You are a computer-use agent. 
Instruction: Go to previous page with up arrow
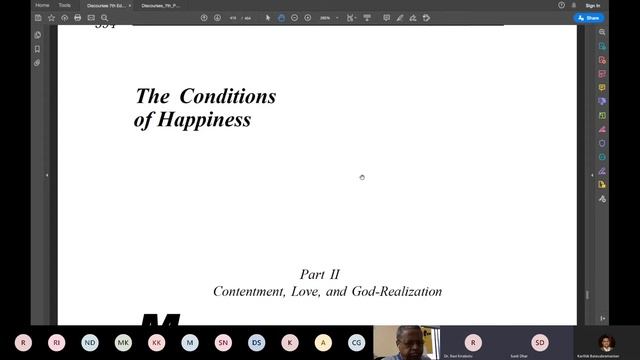[204, 18]
